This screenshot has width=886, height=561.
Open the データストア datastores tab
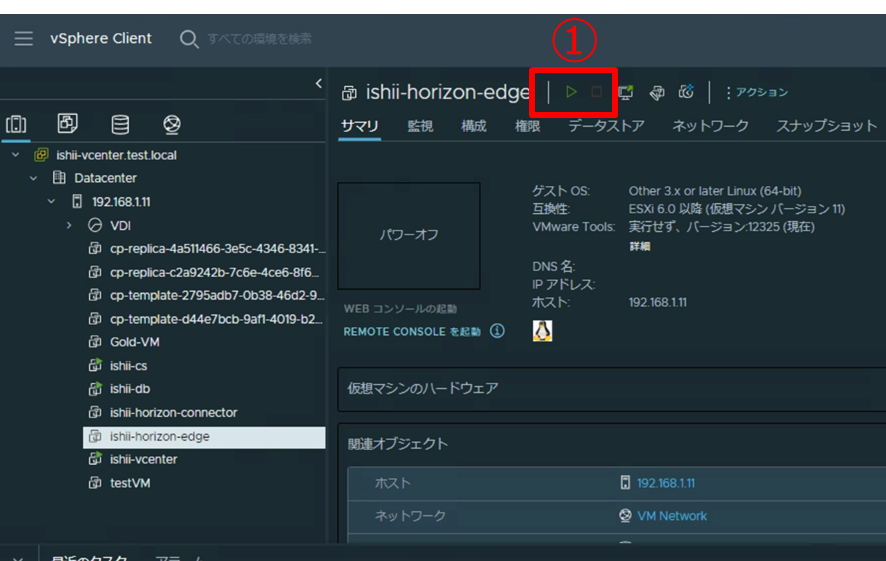pyautogui.click(x=606, y=126)
